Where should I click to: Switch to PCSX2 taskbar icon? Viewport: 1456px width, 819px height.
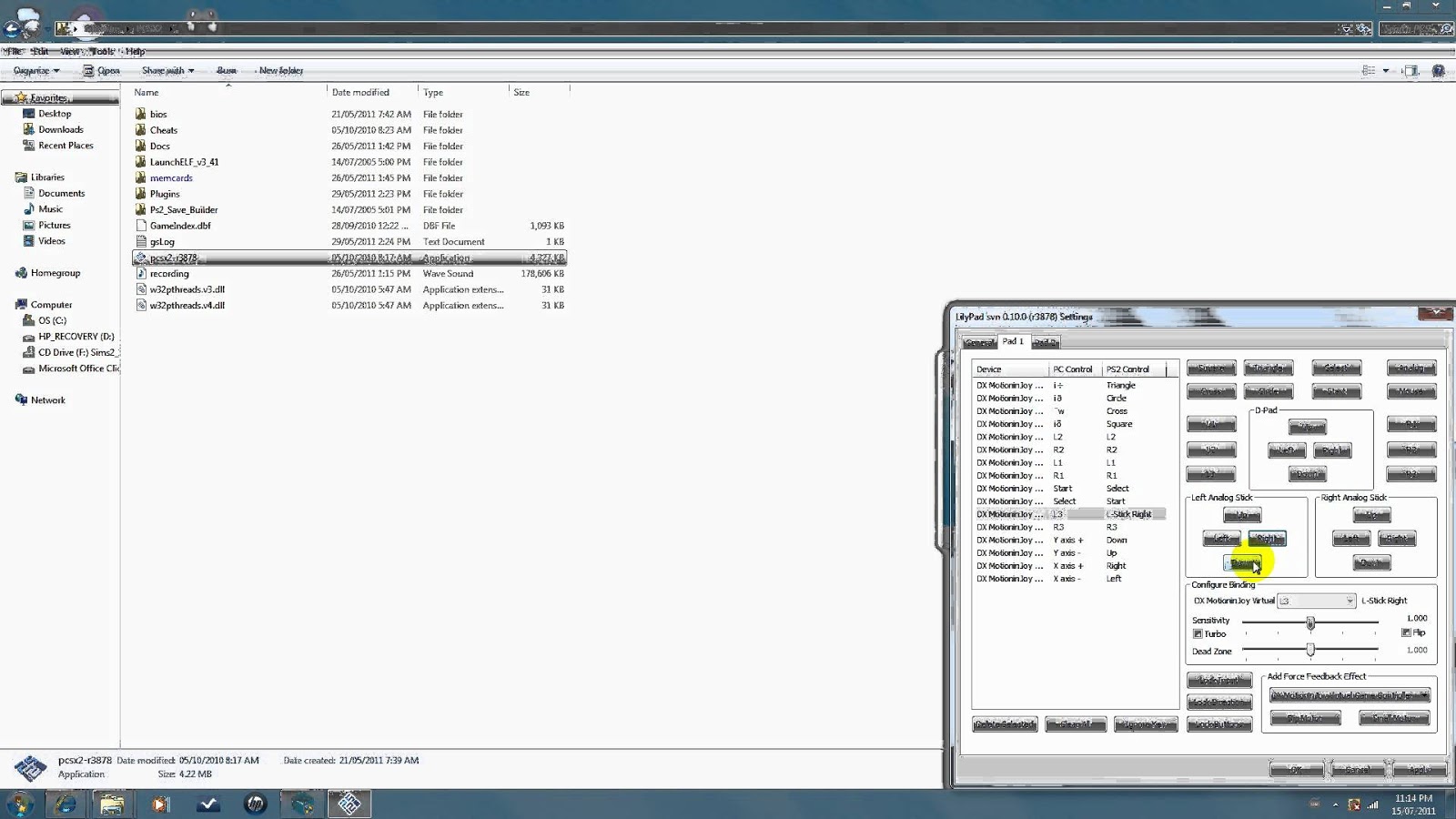(349, 804)
